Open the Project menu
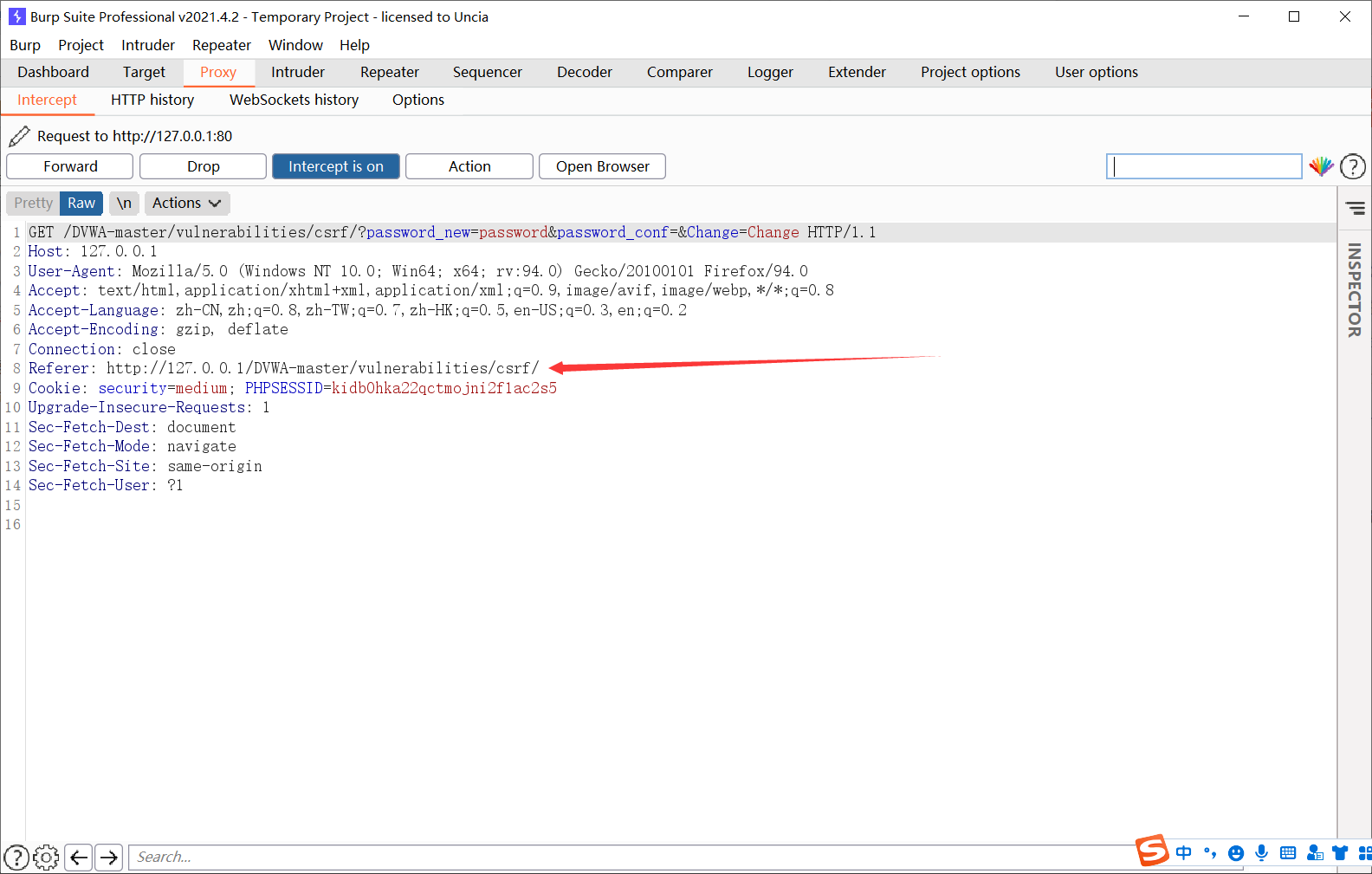The image size is (1372, 874). click(81, 45)
